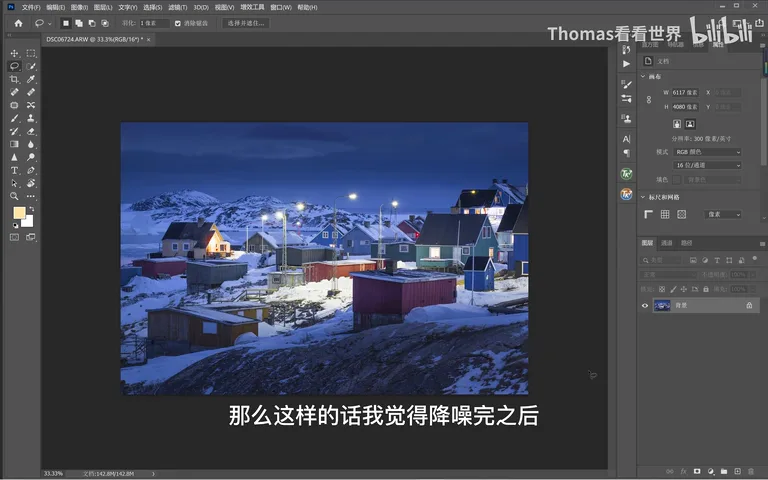
Task: Open the ruler units dropdown
Action: (723, 214)
